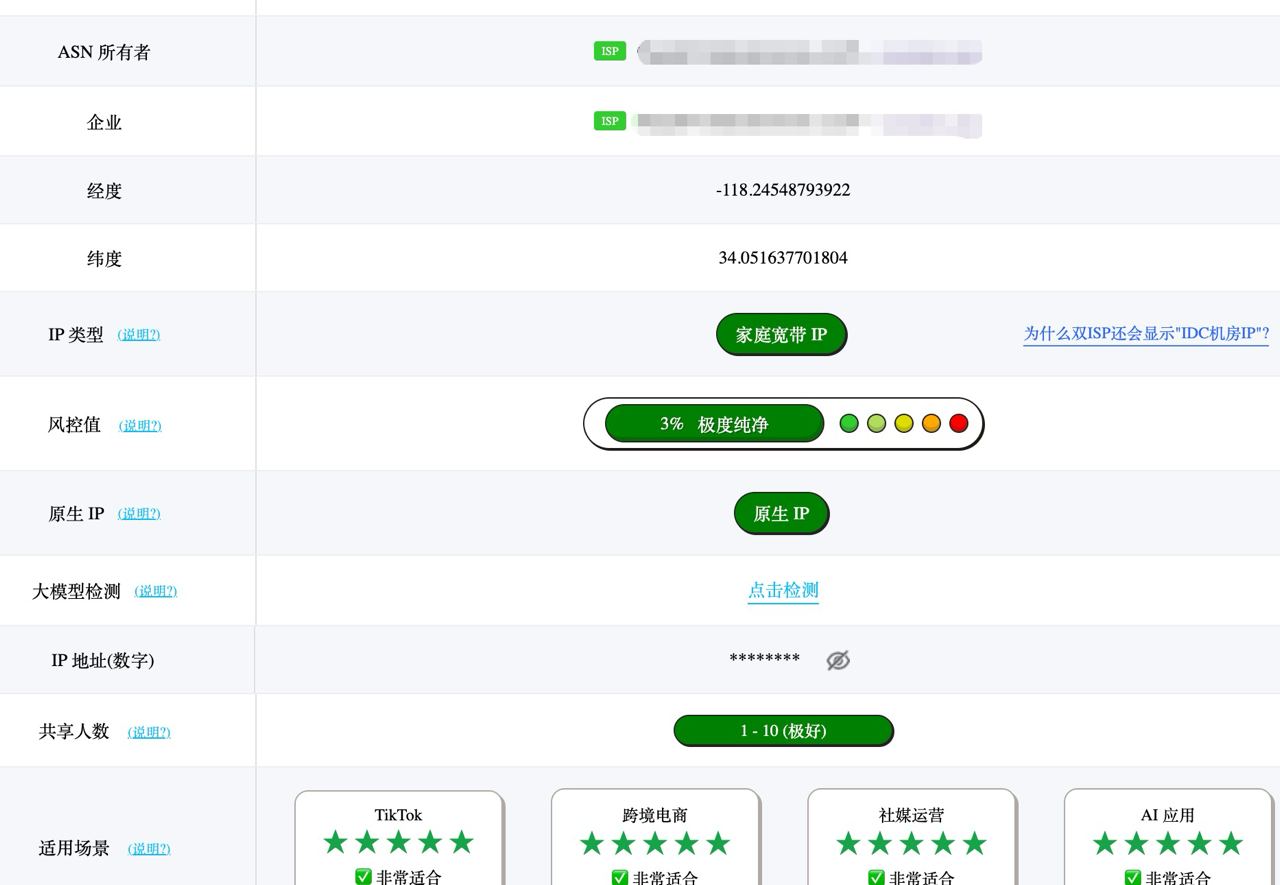
Task: Open the 为什么双ISP还会显示"IDC机房IP" link
Action: point(1146,334)
